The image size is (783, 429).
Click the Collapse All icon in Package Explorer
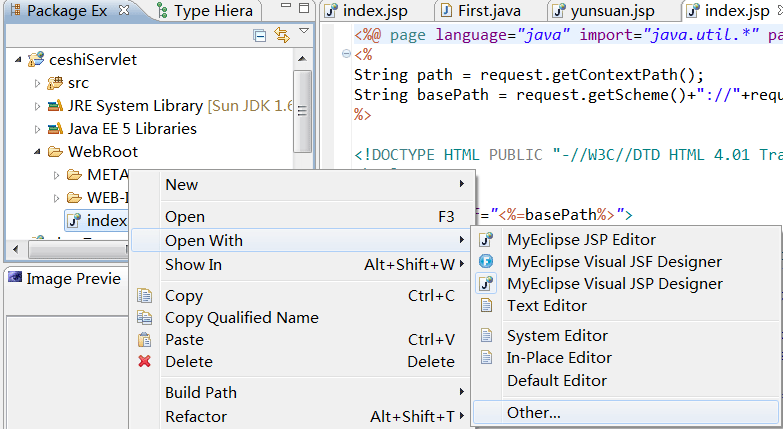click(260, 36)
